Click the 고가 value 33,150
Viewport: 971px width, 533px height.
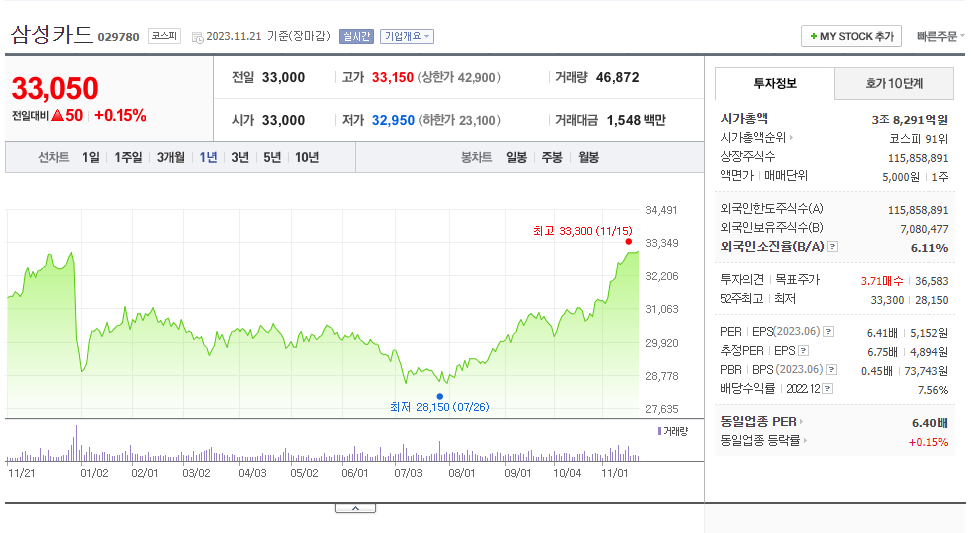click(393, 77)
